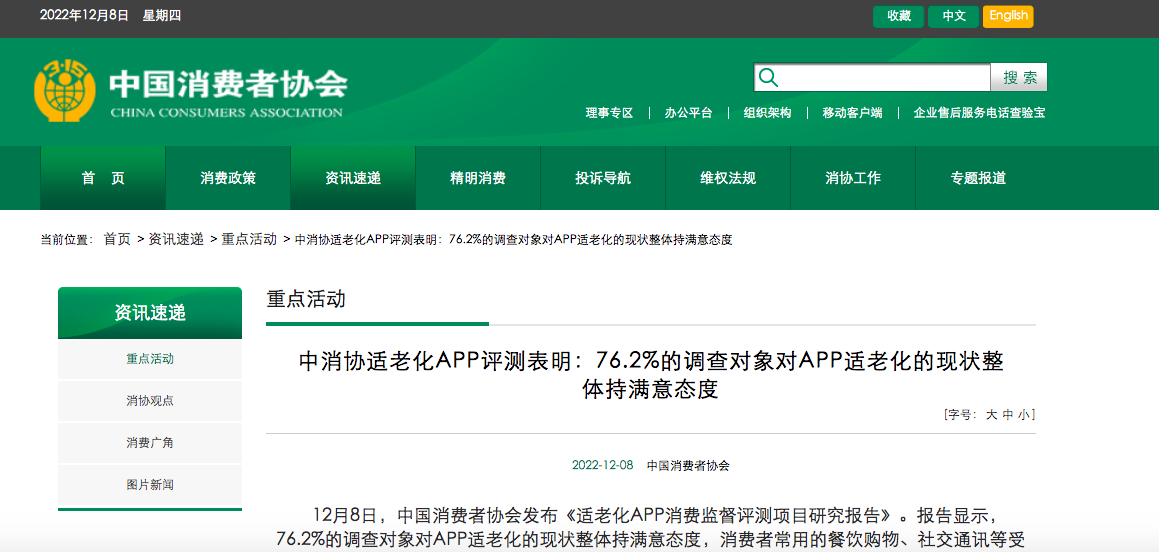This screenshot has width=1159, height=552.
Task: Open the 专题报道 navigation menu
Action: [977, 178]
